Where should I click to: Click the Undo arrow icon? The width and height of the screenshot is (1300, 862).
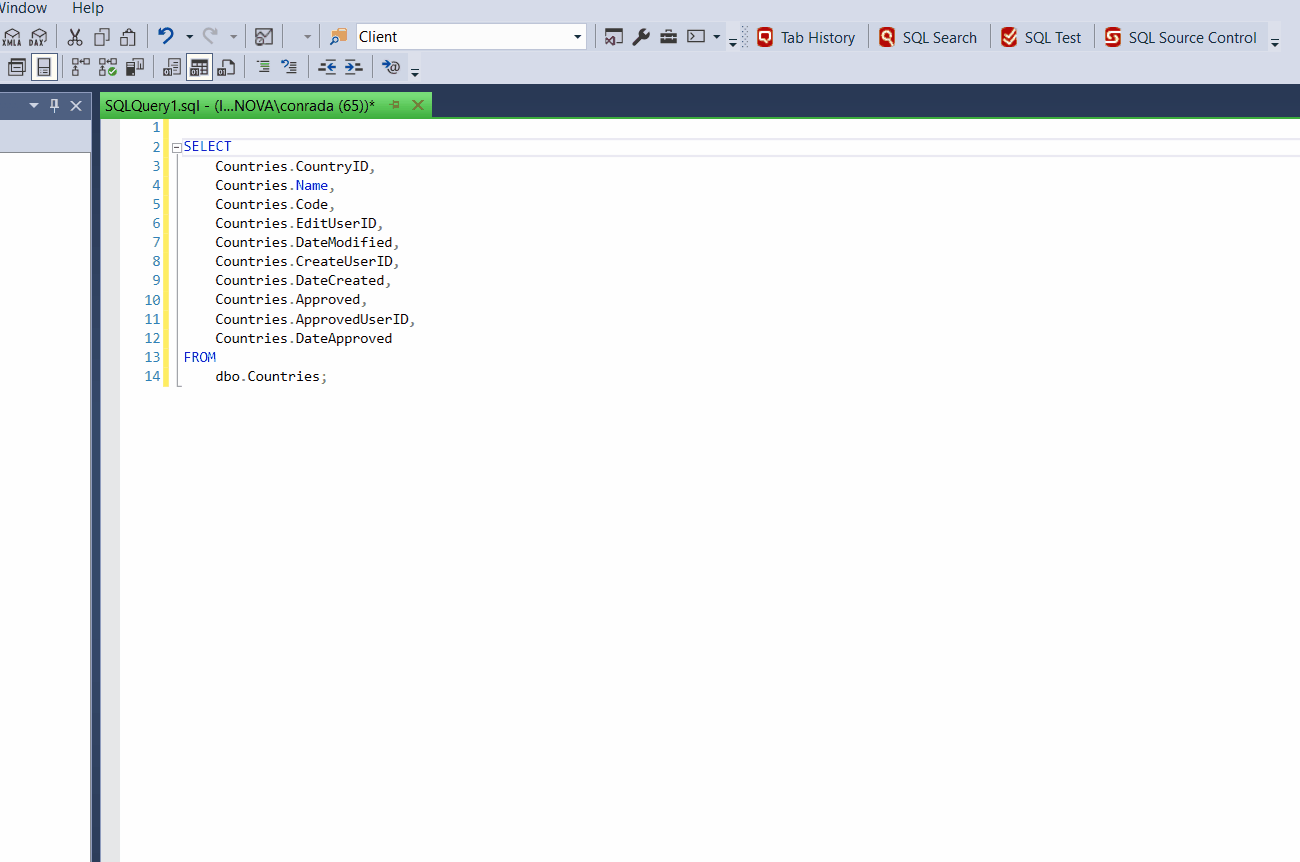pos(166,37)
